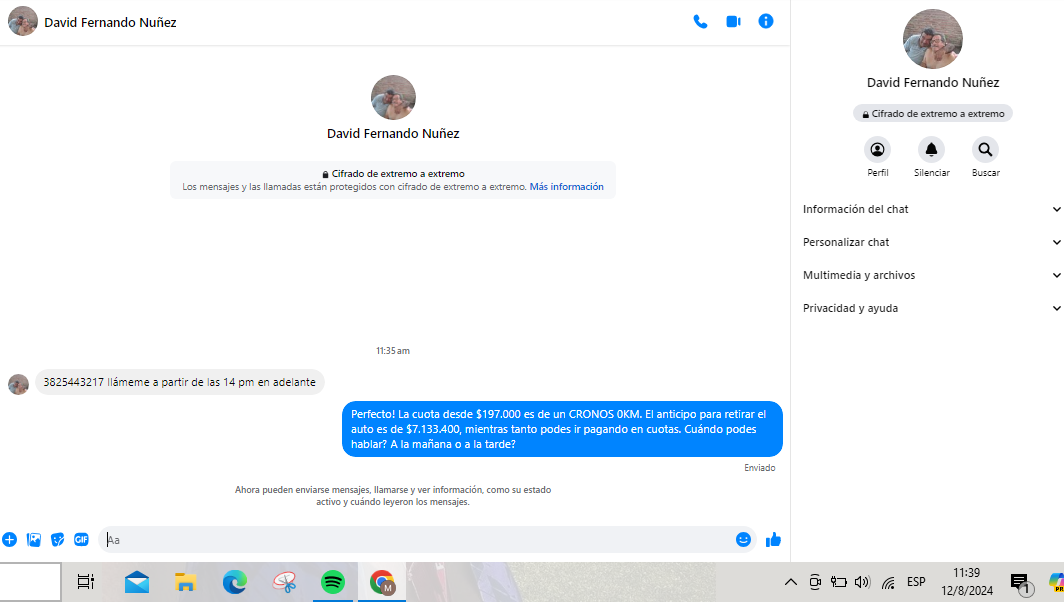Toggle the conversation information panel
1064x602 pixels.
pyautogui.click(x=766, y=21)
